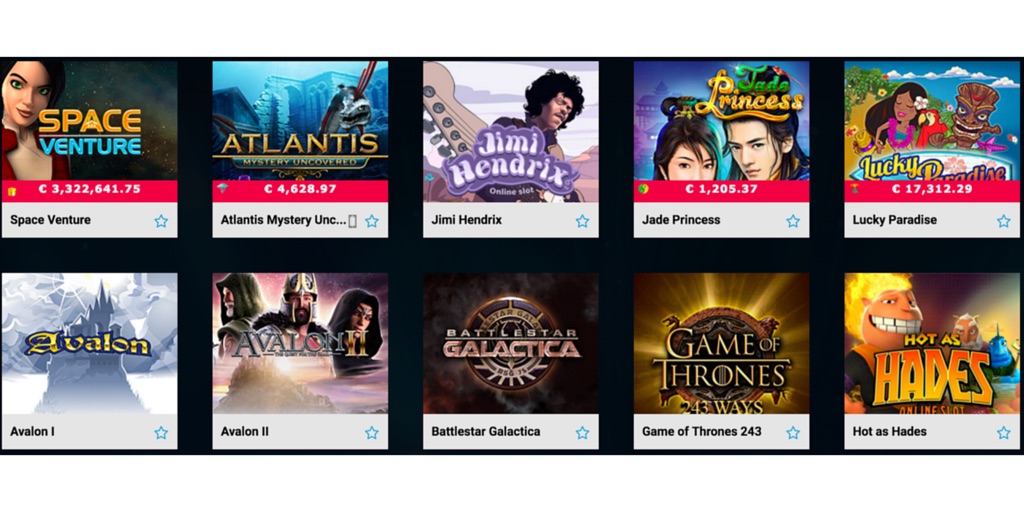Add Lucky Paradise to favorites using star
This screenshot has width=1024, height=512.
pyautogui.click(x=1004, y=221)
